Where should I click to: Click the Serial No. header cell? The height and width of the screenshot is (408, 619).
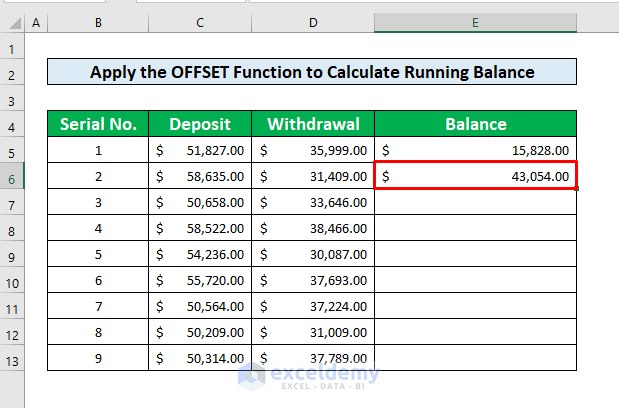click(98, 124)
